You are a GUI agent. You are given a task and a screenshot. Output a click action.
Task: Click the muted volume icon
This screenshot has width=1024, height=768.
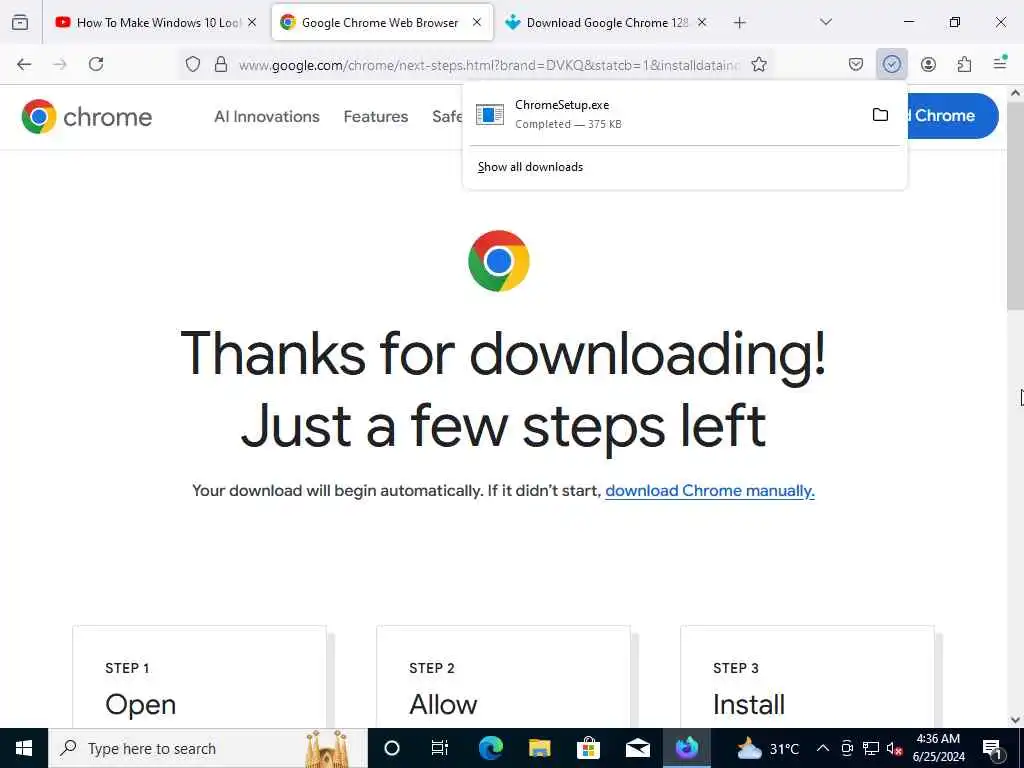pos(895,748)
